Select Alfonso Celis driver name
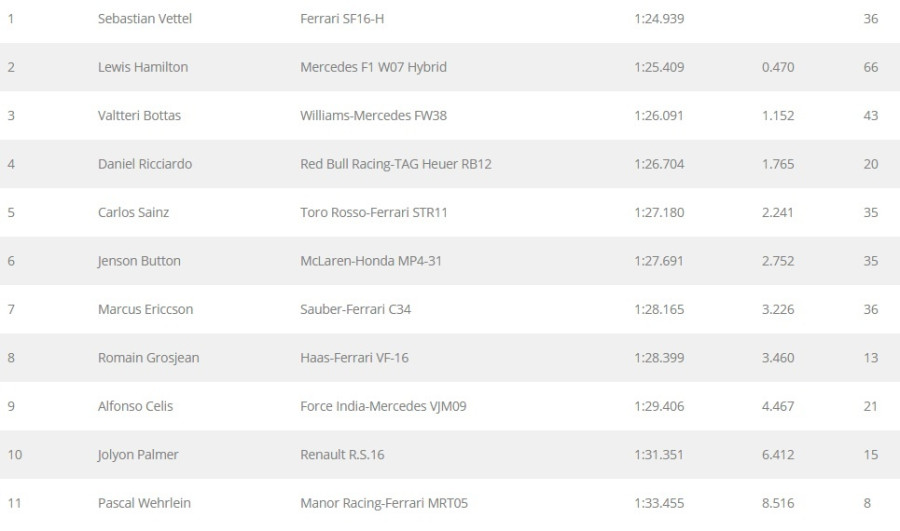Image resolution: width=900 pixels, height=531 pixels. (135, 406)
